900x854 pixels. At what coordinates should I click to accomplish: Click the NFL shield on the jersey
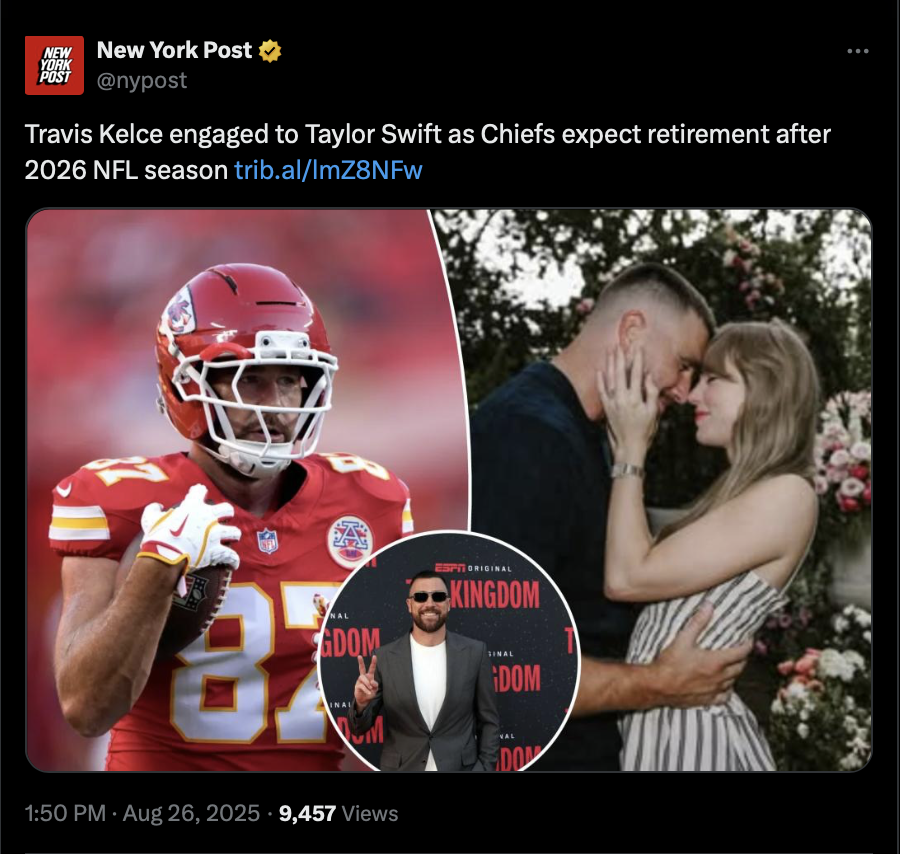(267, 541)
